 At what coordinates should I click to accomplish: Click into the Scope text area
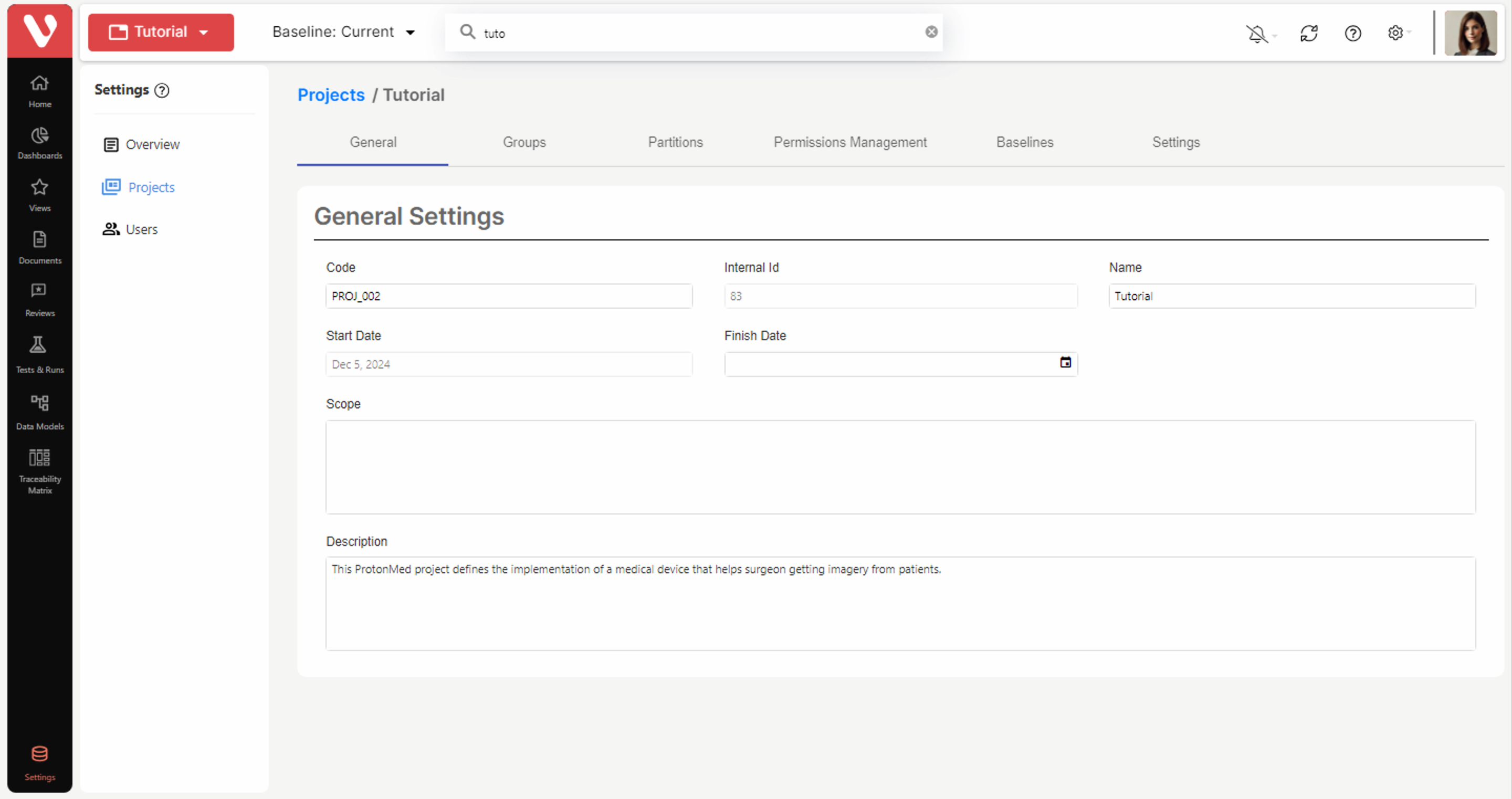[x=900, y=467]
